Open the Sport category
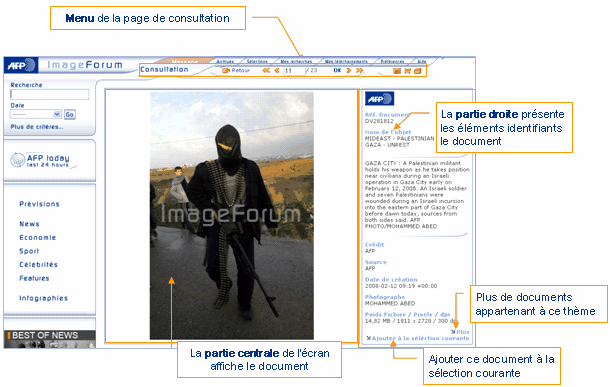Screen dimensions: 610x387 (x=29, y=251)
